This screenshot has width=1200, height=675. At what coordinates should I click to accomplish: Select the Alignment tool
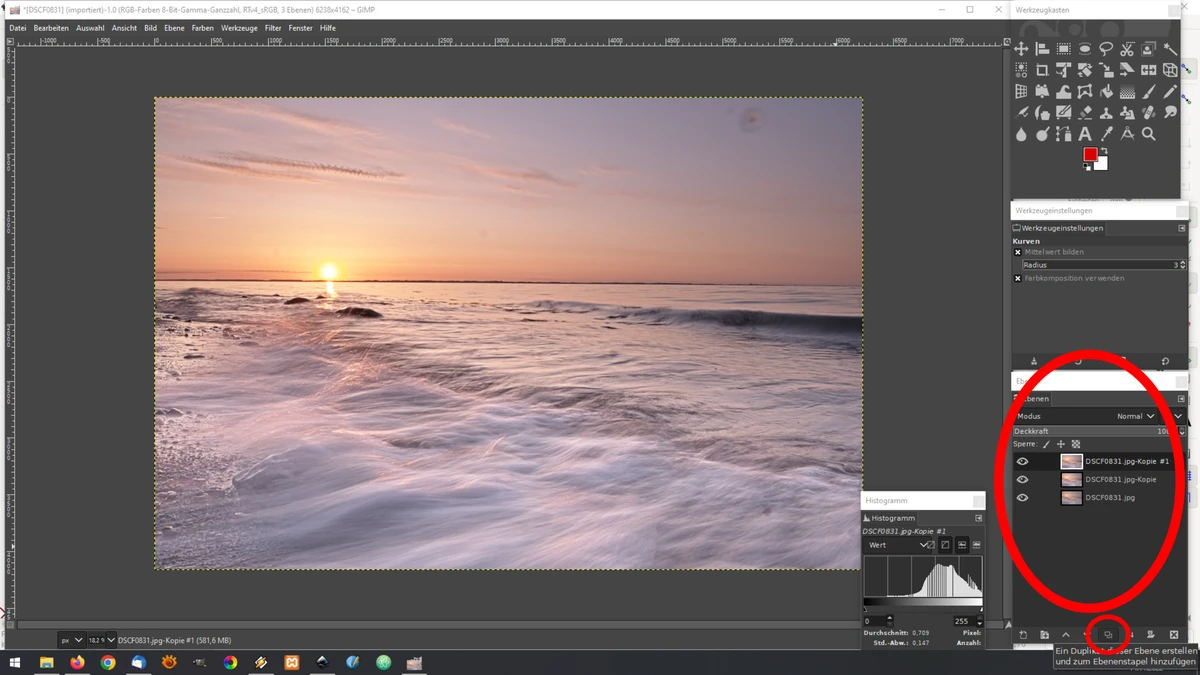[x=1042, y=48]
